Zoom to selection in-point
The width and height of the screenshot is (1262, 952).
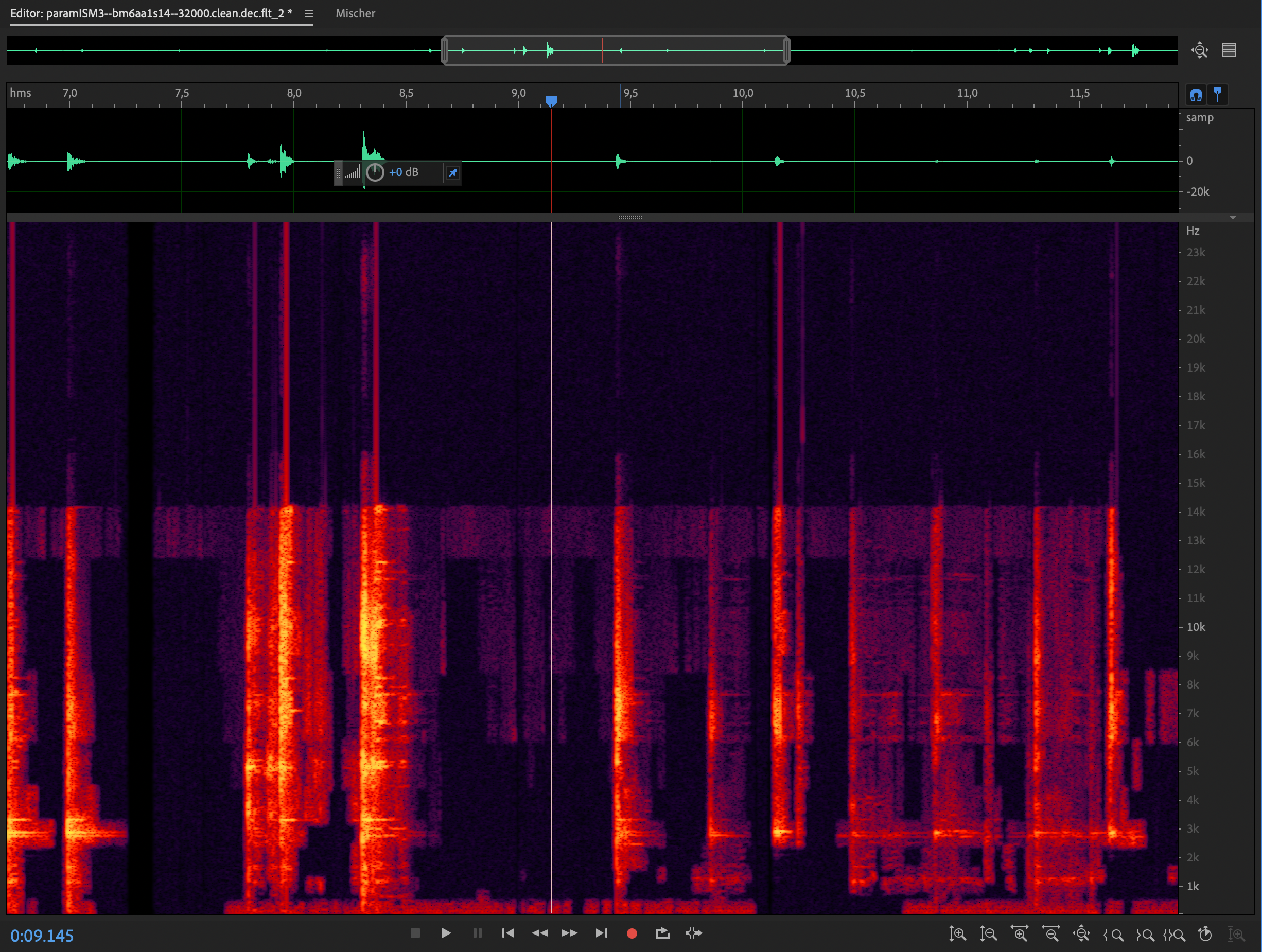pyautogui.click(x=1113, y=934)
